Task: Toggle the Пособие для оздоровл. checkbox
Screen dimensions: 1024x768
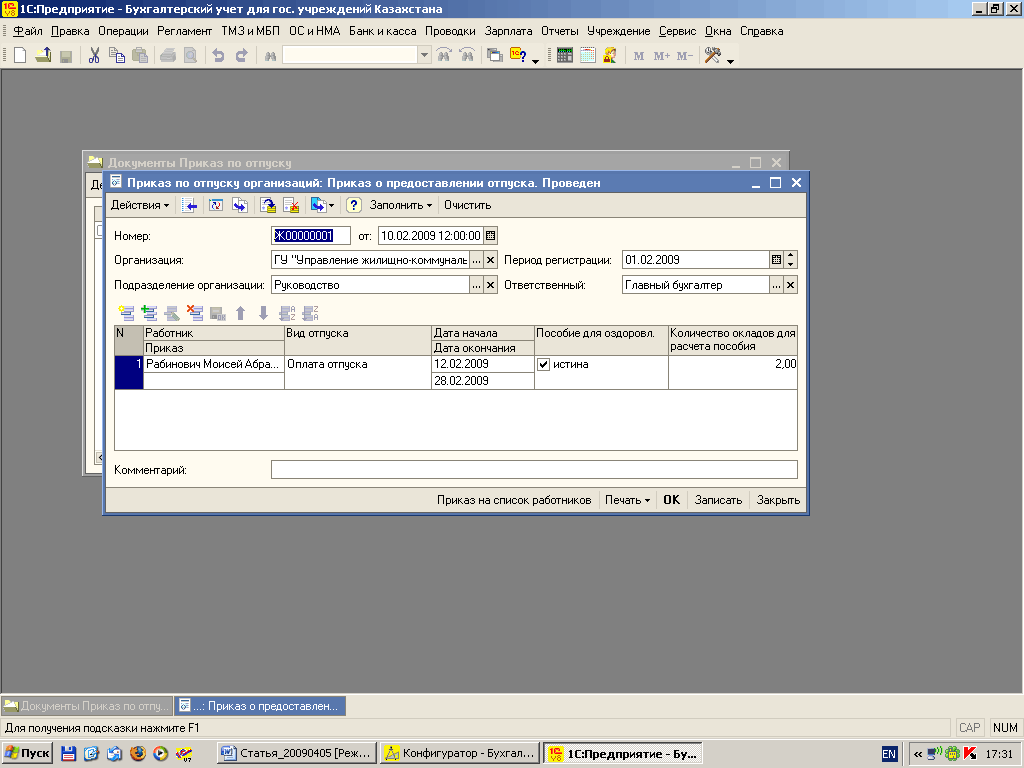Action: point(543,364)
